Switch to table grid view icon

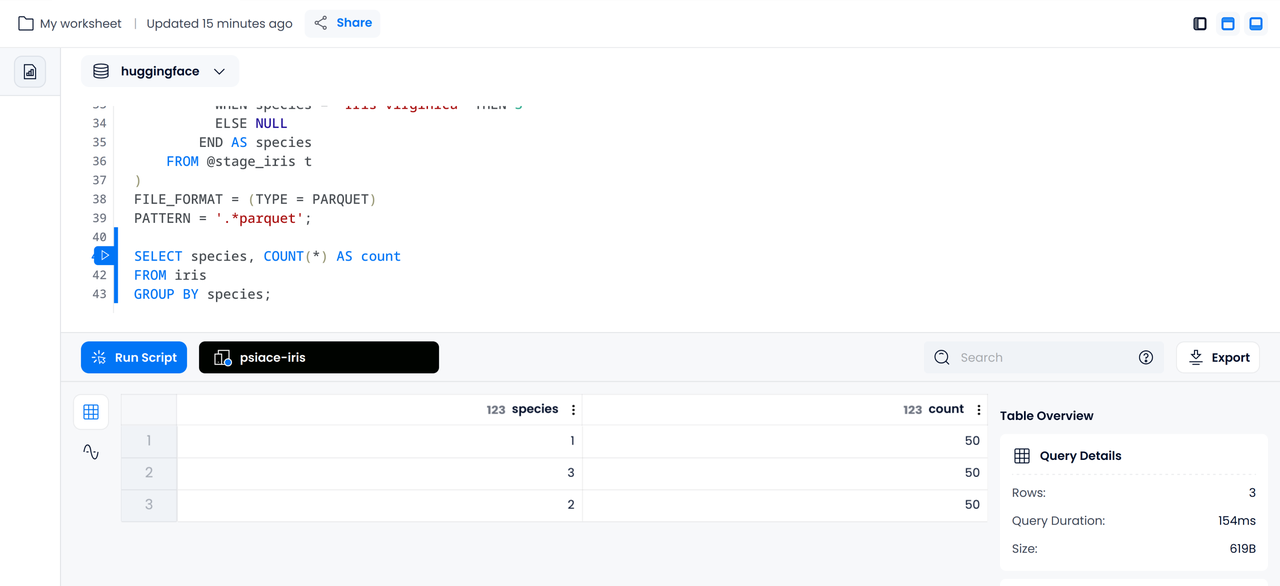click(x=91, y=412)
